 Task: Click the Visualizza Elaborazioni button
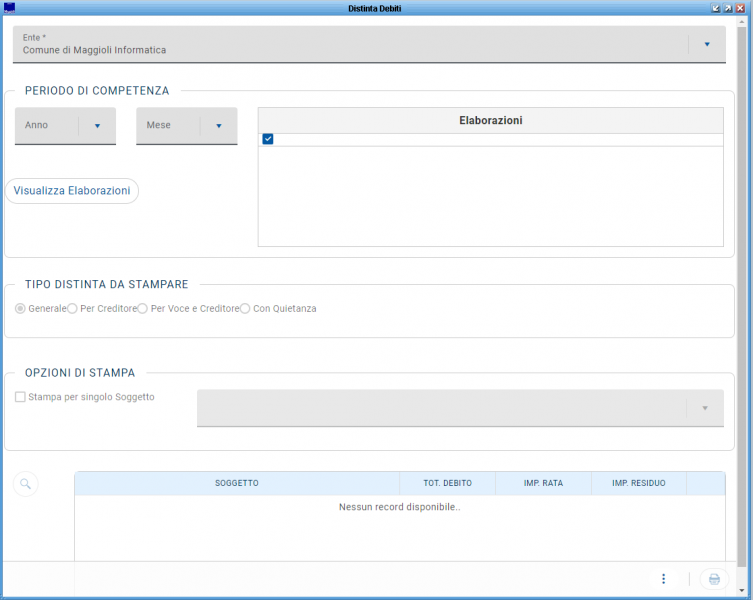[72, 191]
